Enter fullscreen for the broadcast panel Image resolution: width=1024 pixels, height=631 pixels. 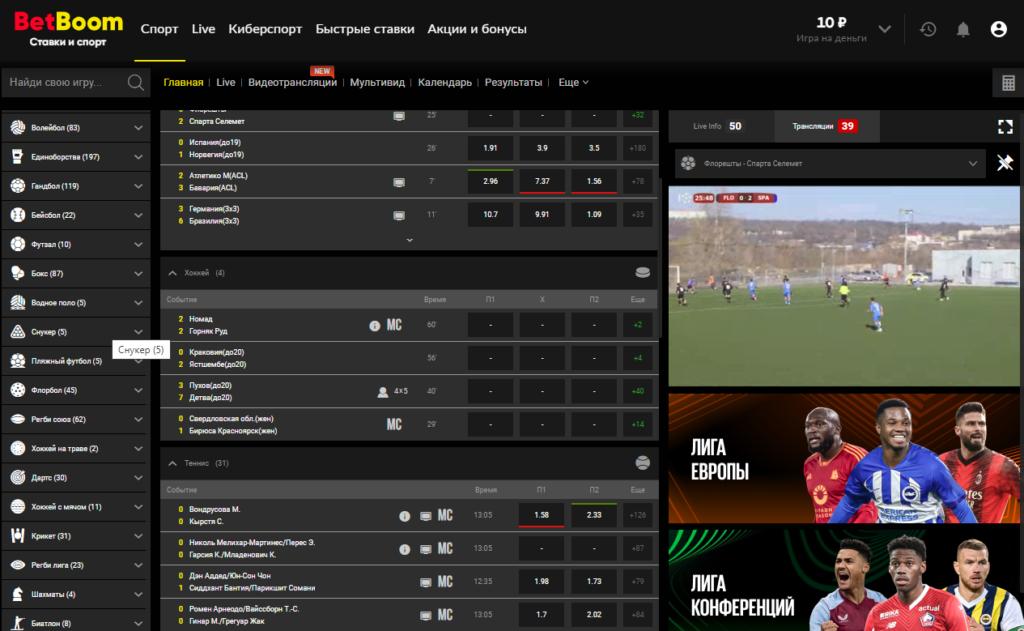click(x=1006, y=127)
